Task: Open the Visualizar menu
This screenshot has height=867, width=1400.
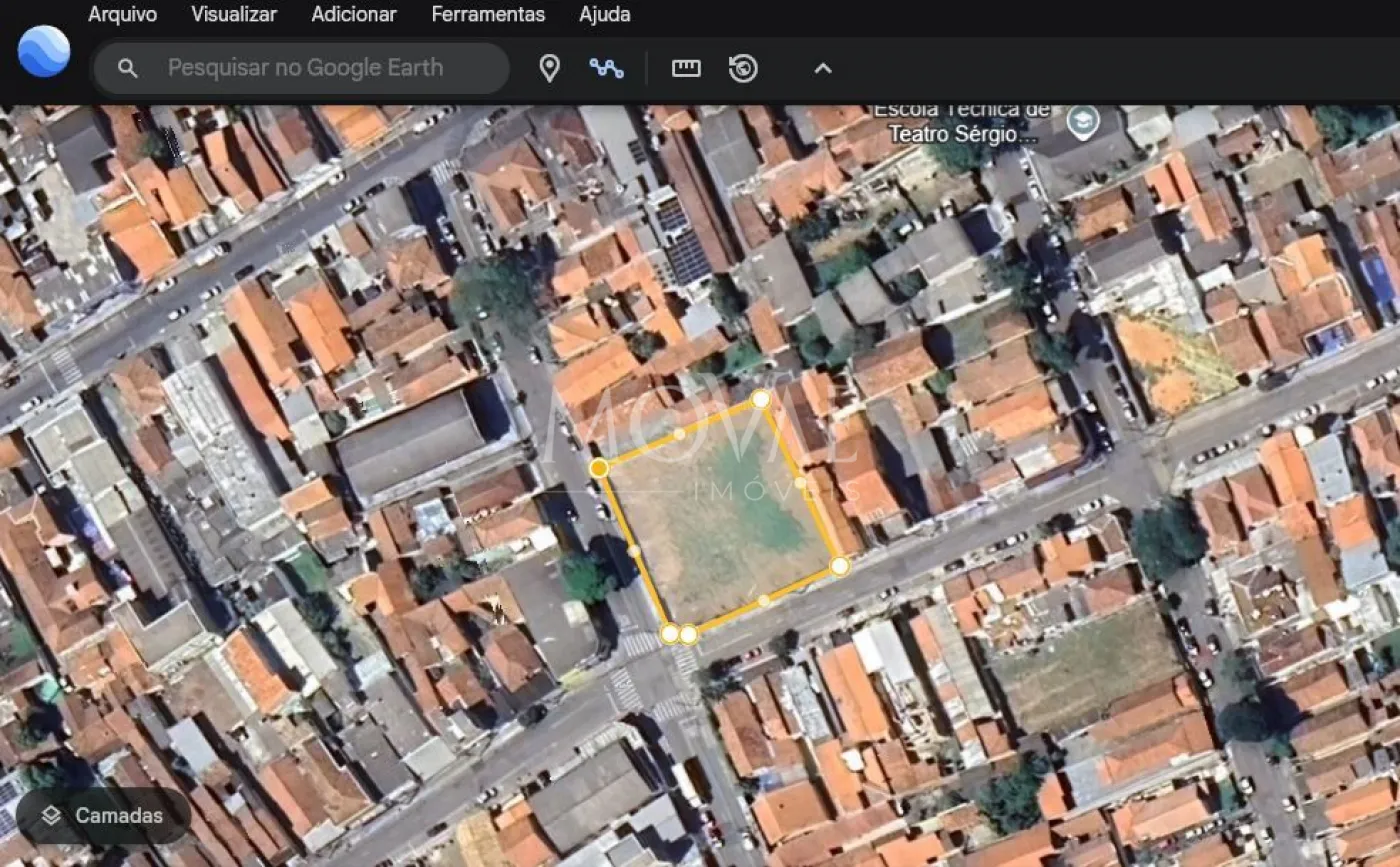Action: click(x=234, y=14)
